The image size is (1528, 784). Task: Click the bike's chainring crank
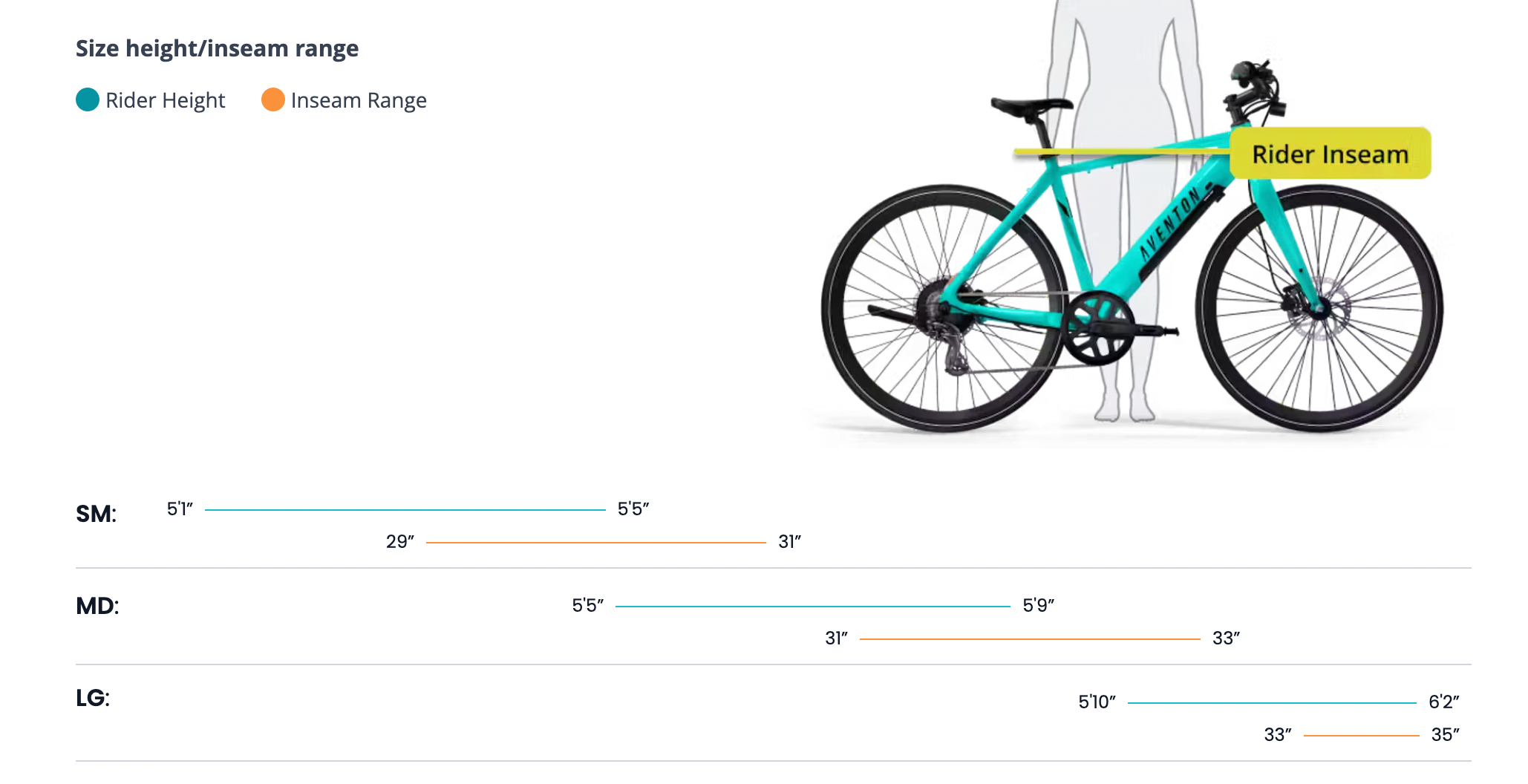click(x=1097, y=327)
